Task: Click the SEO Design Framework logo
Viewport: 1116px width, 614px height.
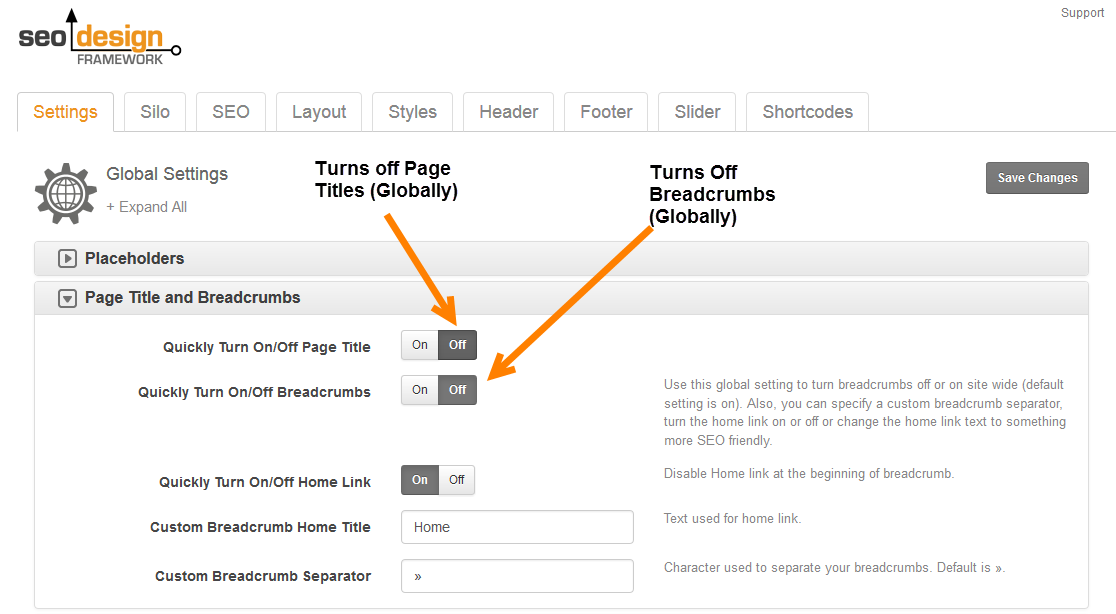Action: point(100,39)
